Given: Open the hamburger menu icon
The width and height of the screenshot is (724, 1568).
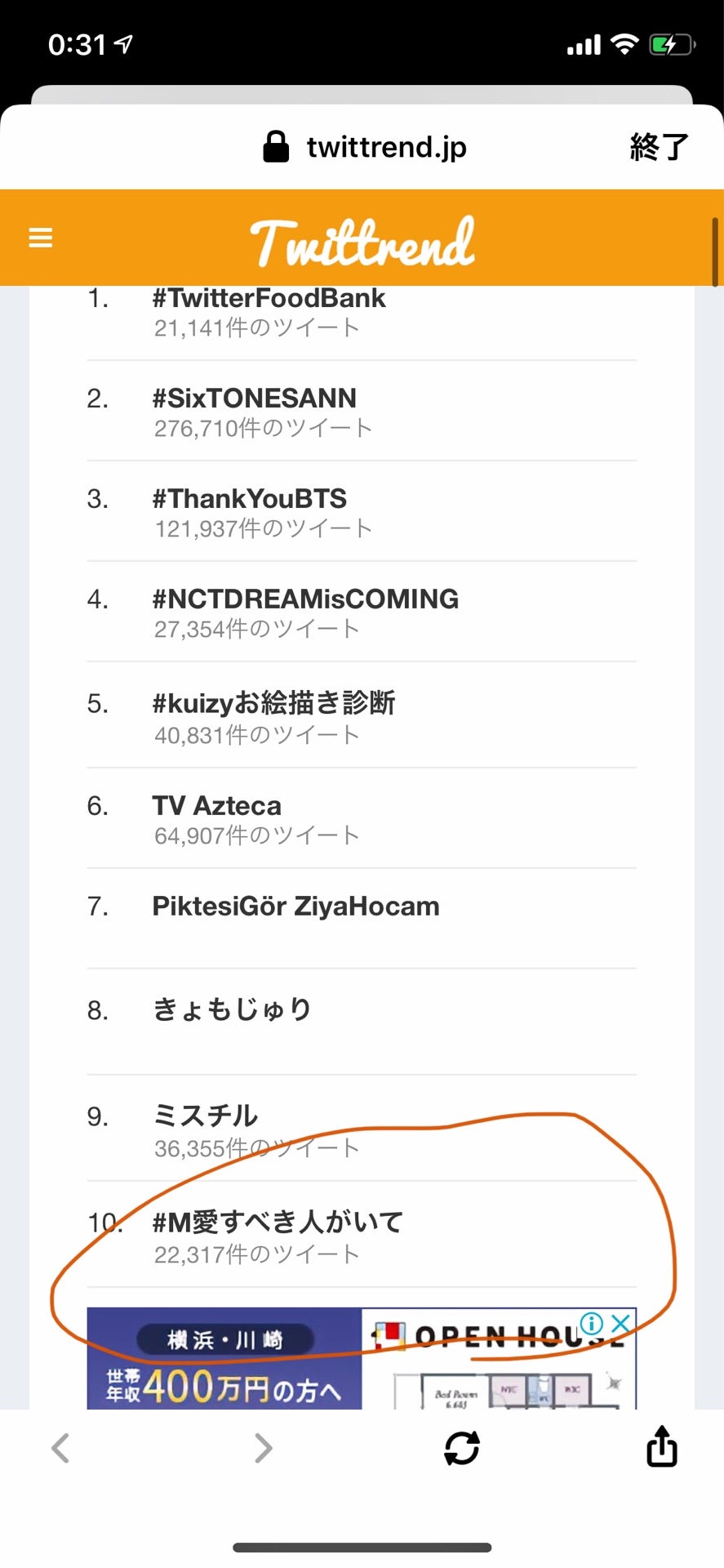Looking at the screenshot, I should tap(41, 238).
